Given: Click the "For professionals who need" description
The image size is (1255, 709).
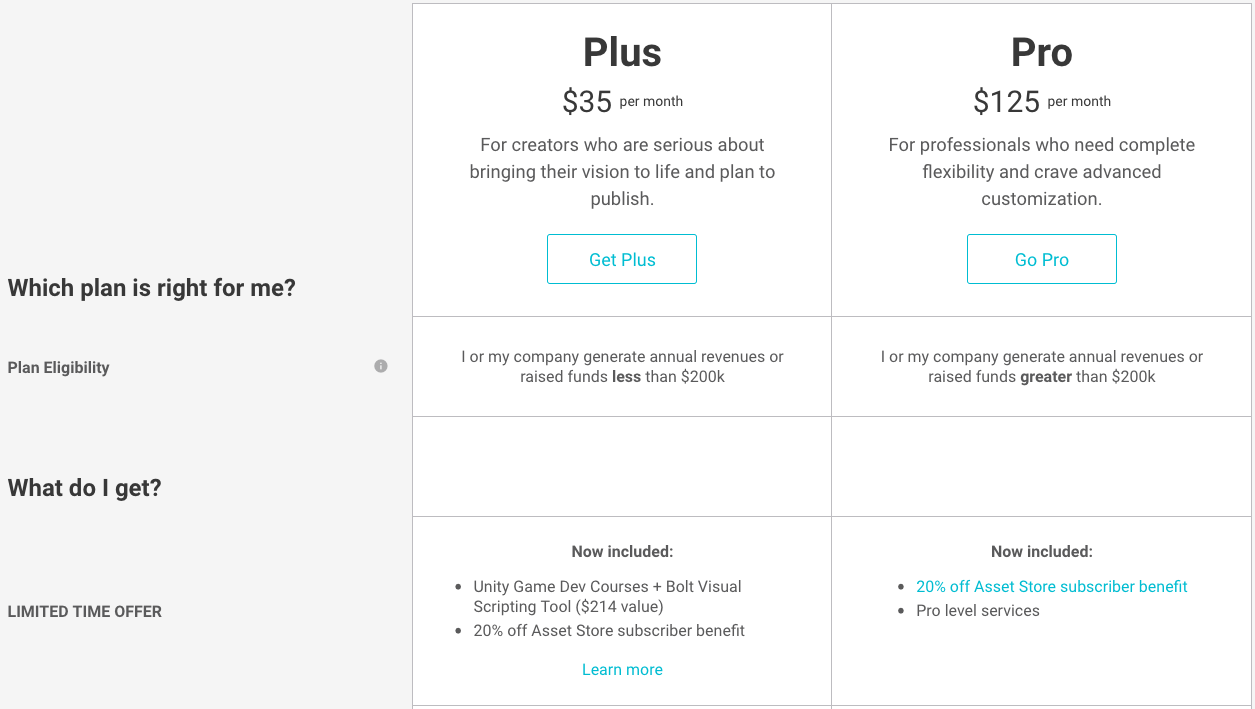Looking at the screenshot, I should coord(1041,172).
